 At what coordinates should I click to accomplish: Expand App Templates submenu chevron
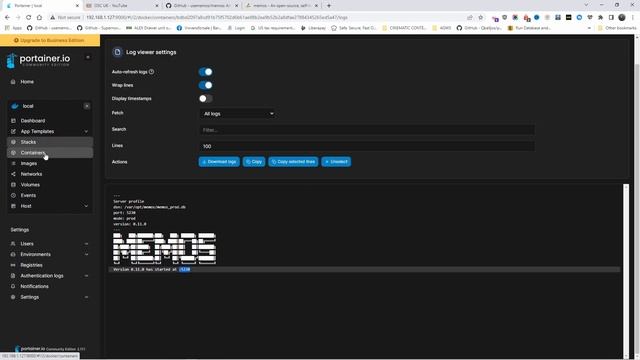(x=86, y=131)
